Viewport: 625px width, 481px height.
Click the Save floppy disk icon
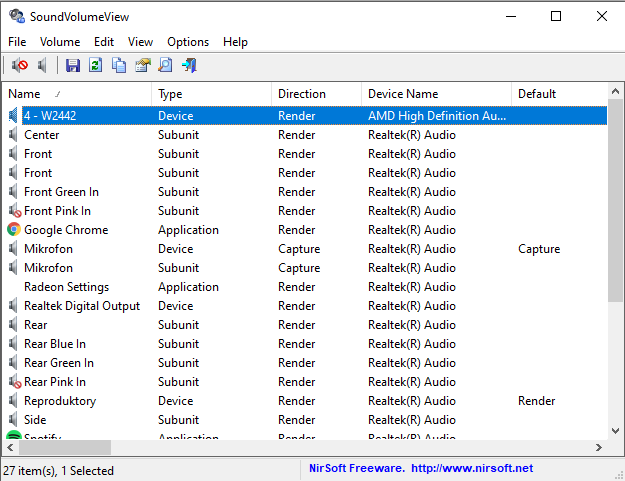click(72, 66)
